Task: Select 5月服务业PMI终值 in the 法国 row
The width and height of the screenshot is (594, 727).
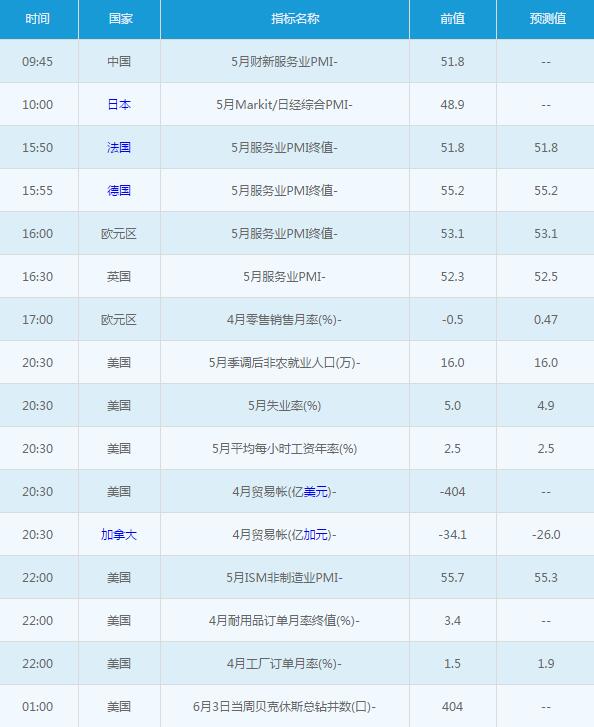Action: pos(284,147)
